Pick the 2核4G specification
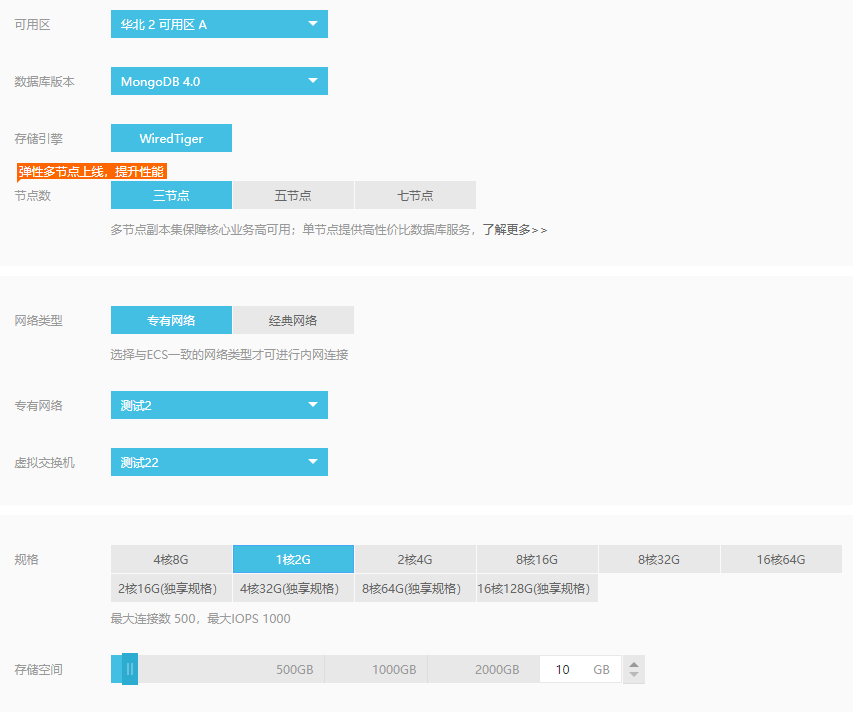 (x=415, y=559)
